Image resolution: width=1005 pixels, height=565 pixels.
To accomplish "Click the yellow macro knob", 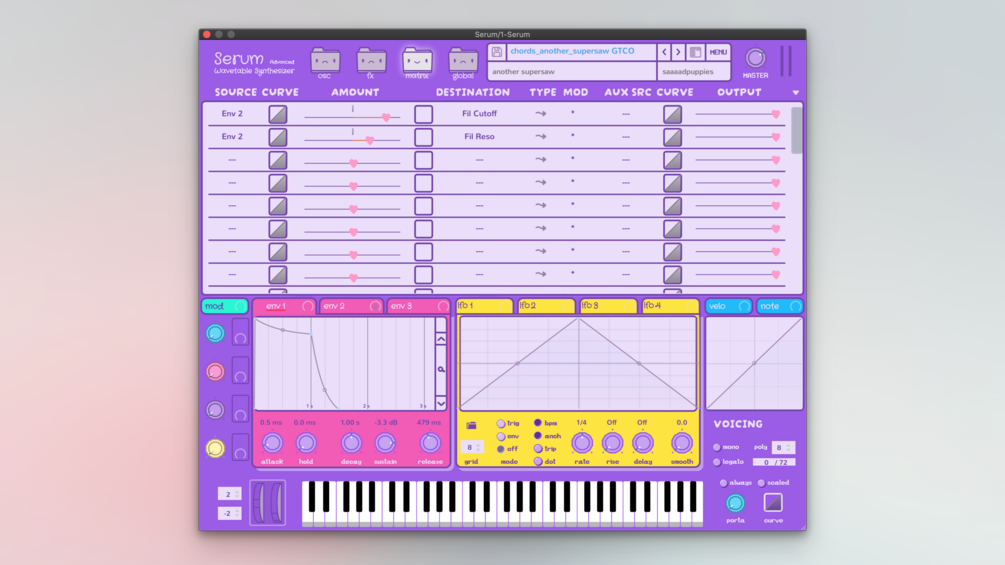I will [x=215, y=448].
